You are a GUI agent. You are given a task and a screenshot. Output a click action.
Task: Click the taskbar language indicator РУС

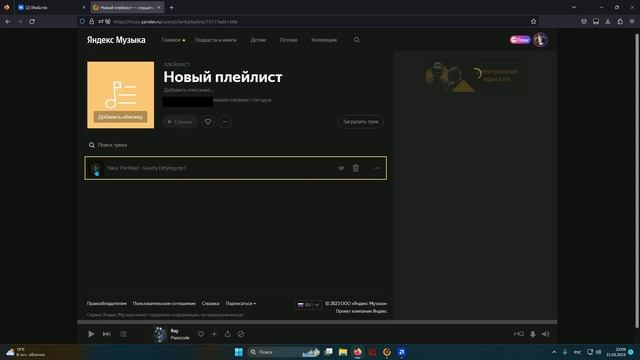pyautogui.click(x=577, y=352)
